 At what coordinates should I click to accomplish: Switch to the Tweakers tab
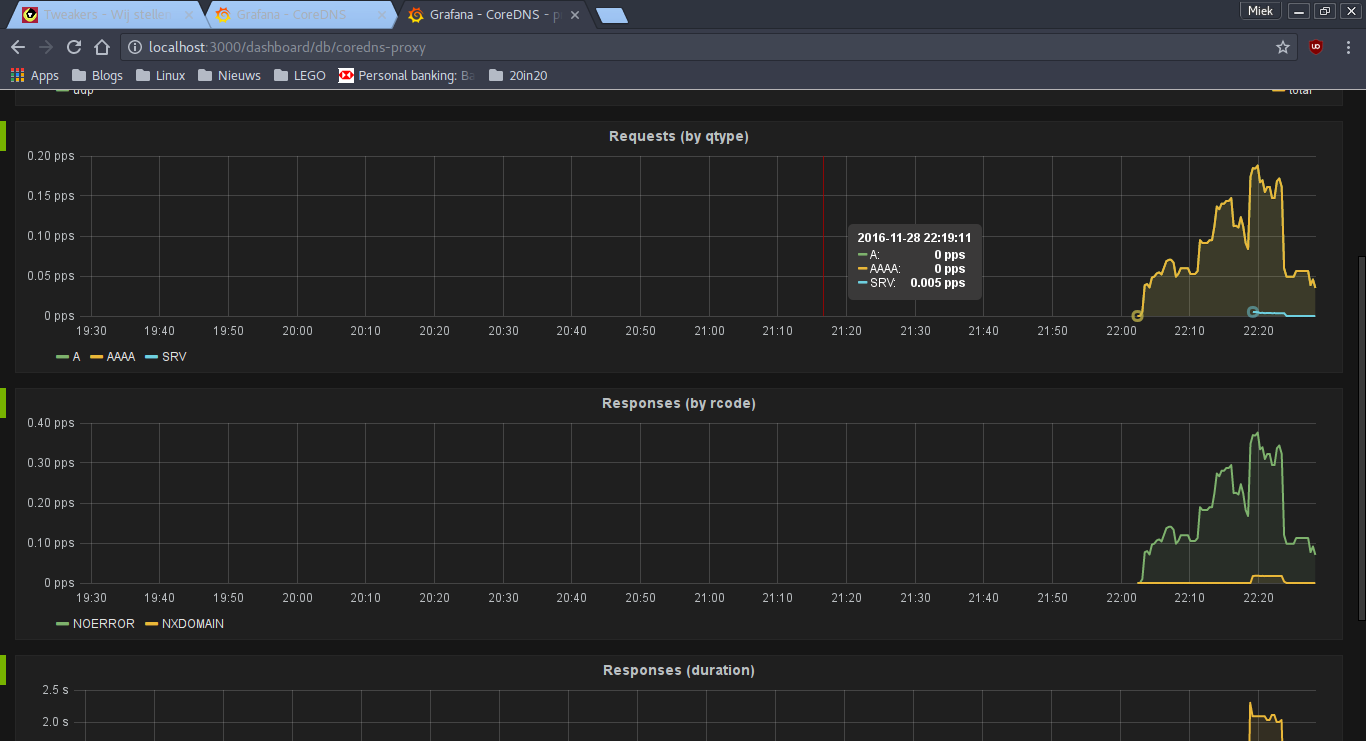(106, 15)
